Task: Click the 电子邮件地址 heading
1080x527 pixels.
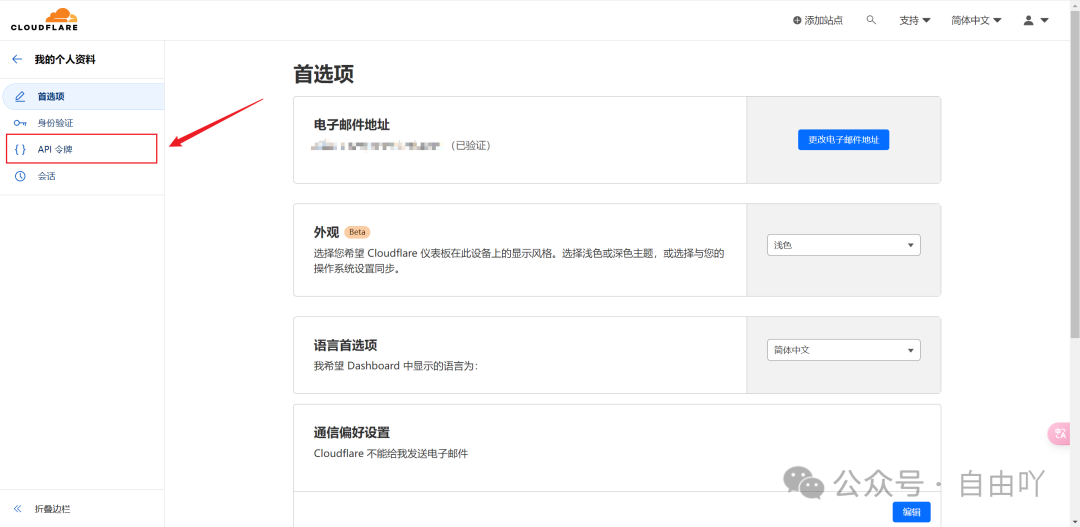Action: (352, 125)
